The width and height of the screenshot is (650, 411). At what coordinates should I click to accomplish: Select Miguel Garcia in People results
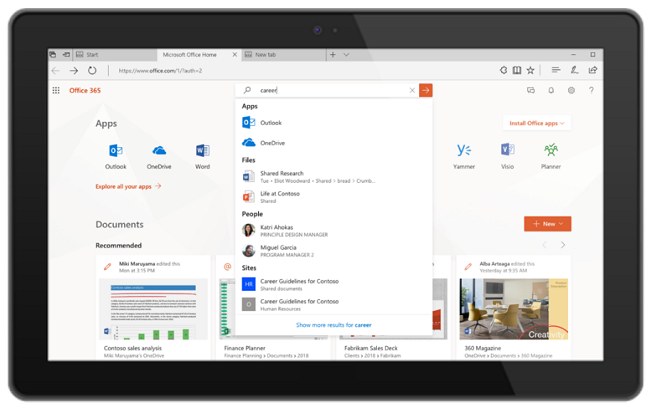tap(334, 251)
